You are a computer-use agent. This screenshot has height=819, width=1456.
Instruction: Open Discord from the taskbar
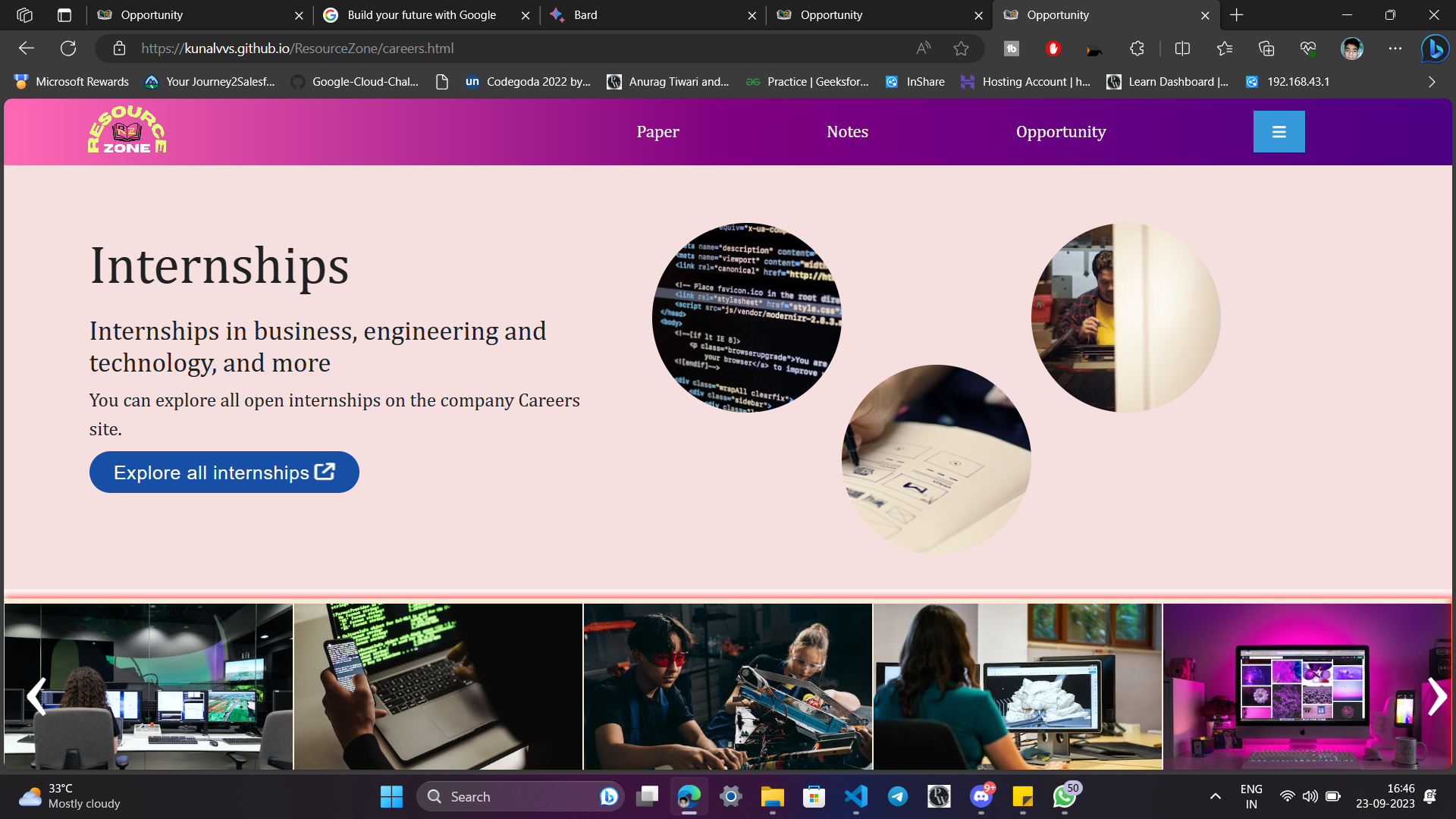[x=981, y=796]
